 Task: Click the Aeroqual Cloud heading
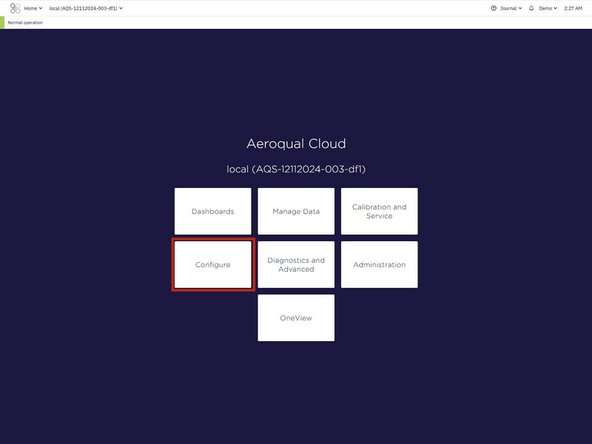(x=296, y=143)
